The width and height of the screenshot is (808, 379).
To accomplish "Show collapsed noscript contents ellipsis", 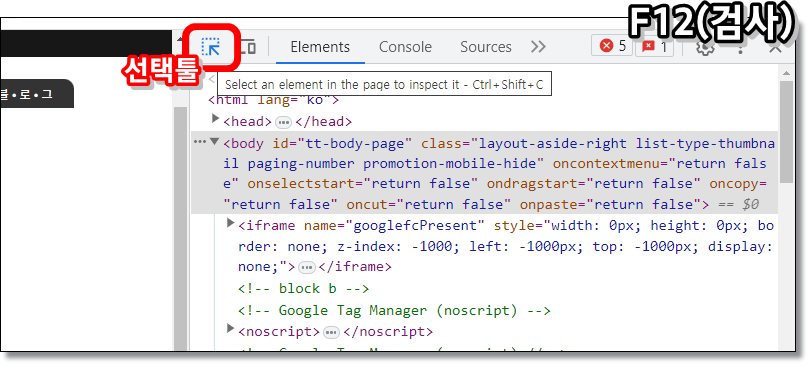I will [331, 332].
